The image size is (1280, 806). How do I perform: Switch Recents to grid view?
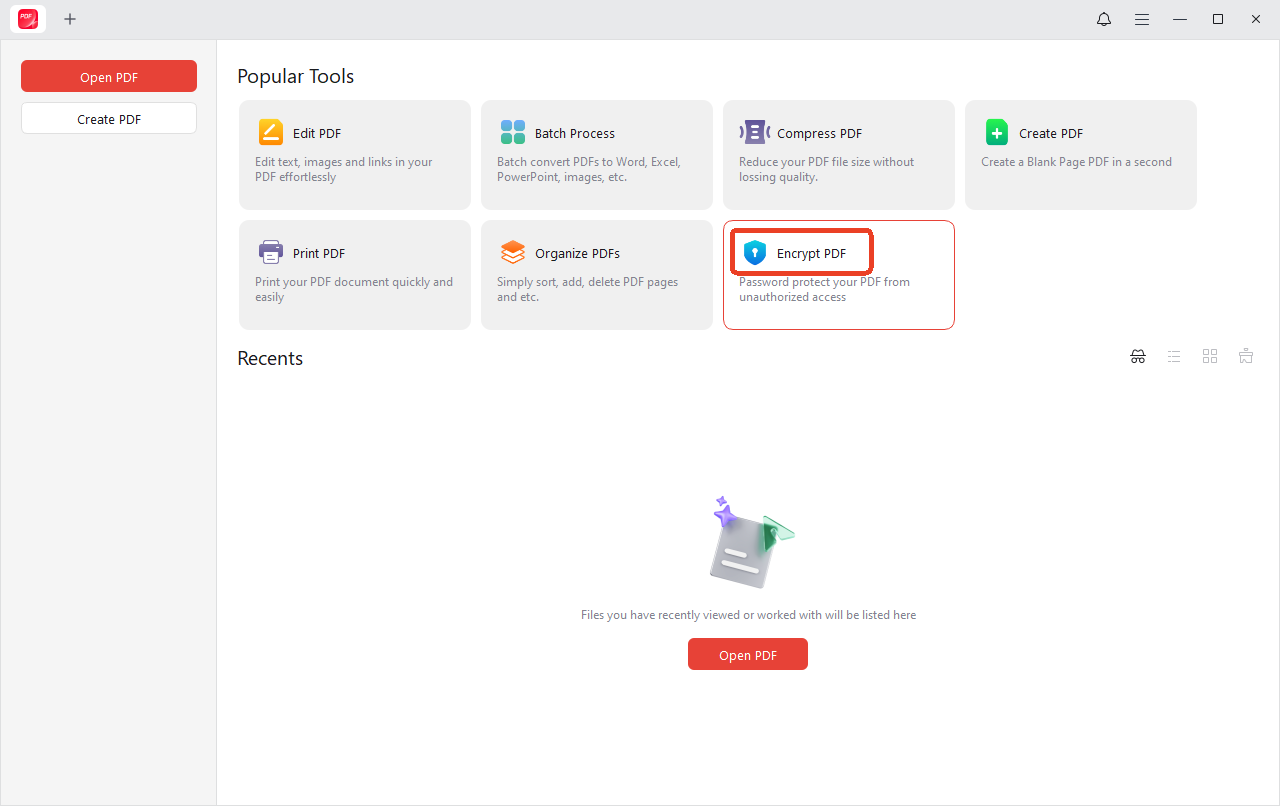point(1210,357)
